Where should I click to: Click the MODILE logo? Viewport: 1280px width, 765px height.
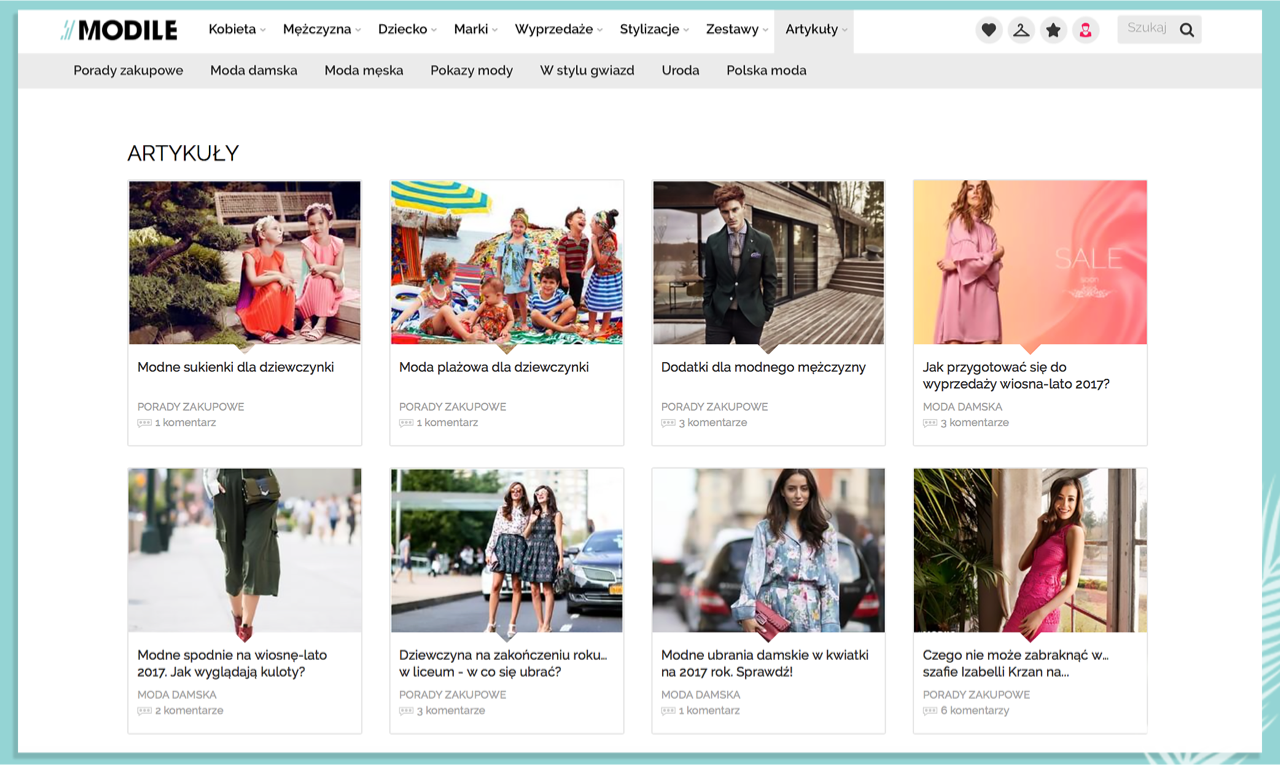(119, 30)
